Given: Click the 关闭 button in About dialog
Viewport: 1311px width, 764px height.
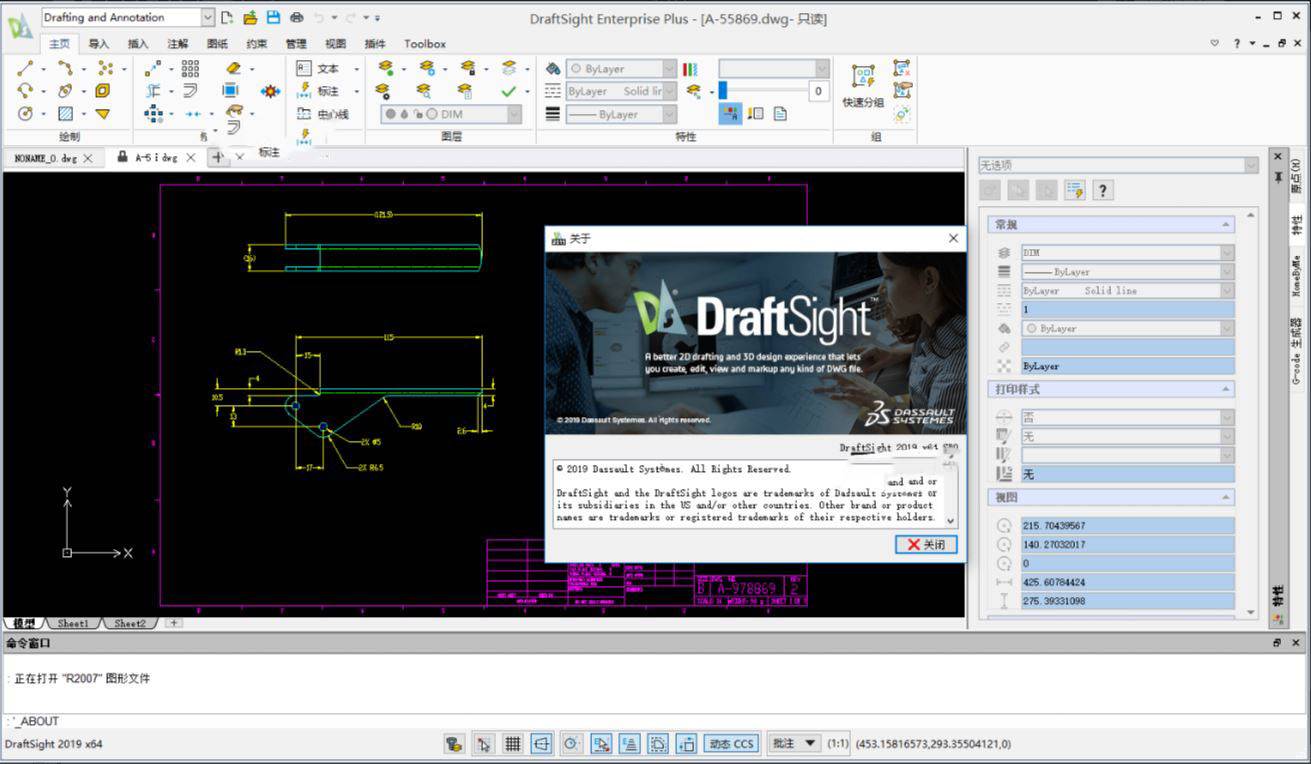Looking at the screenshot, I should tap(926, 545).
